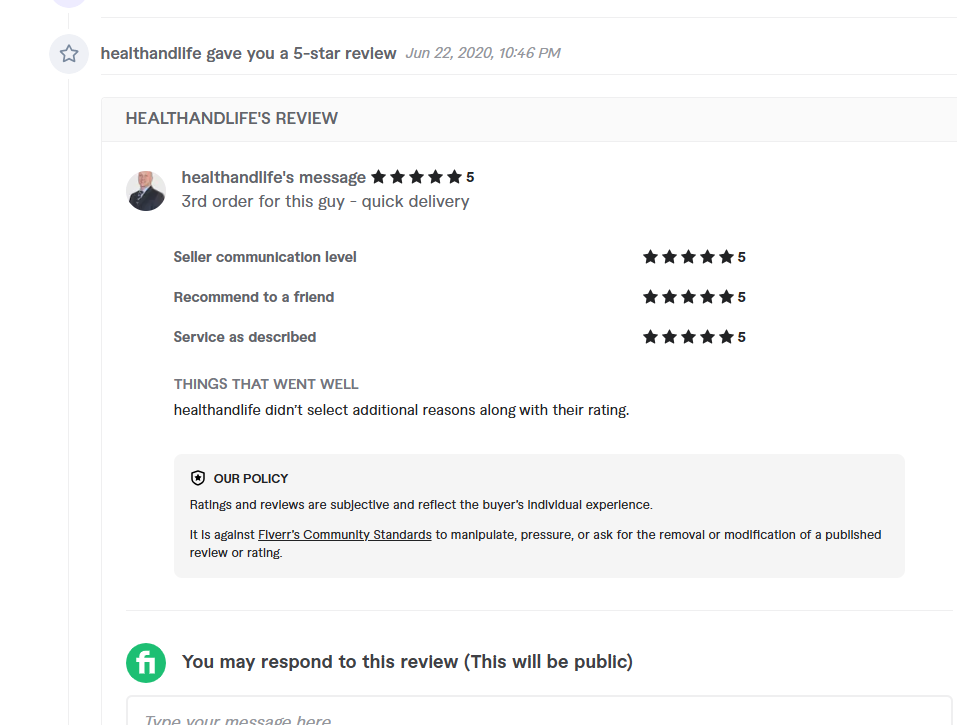This screenshot has height=725, width=957.
Task: Select the Recommend to a friend star rating
Action: click(688, 297)
